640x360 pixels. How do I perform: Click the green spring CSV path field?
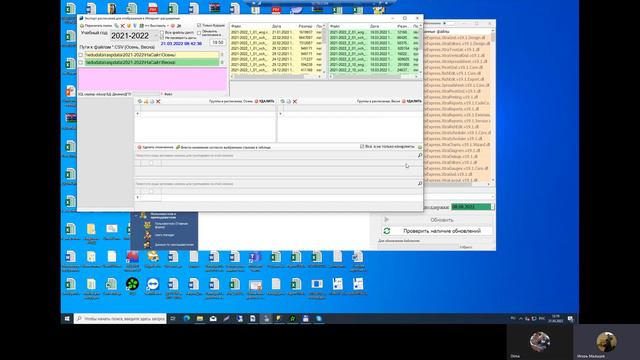click(152, 62)
